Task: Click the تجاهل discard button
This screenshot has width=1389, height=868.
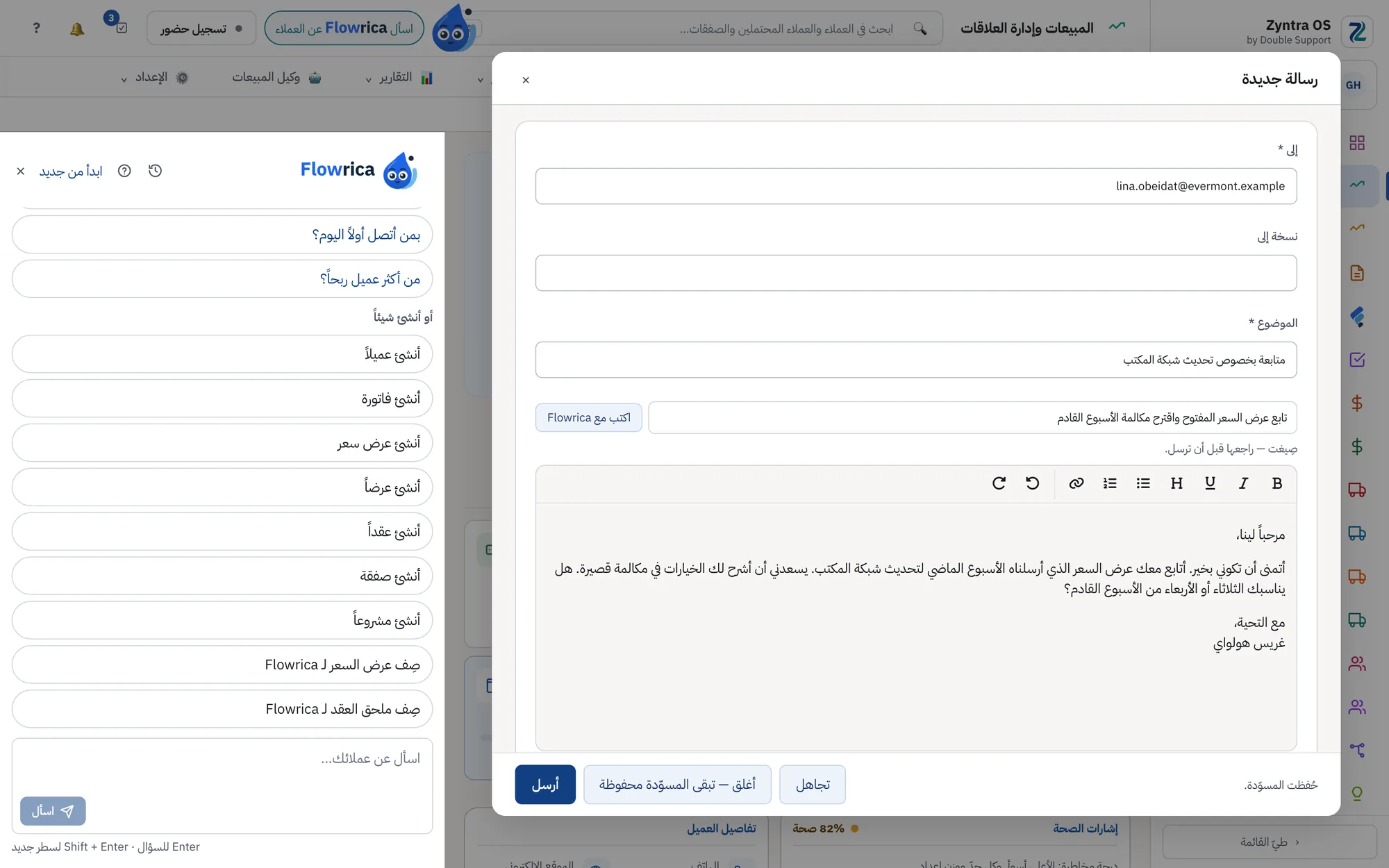Action: point(813,785)
